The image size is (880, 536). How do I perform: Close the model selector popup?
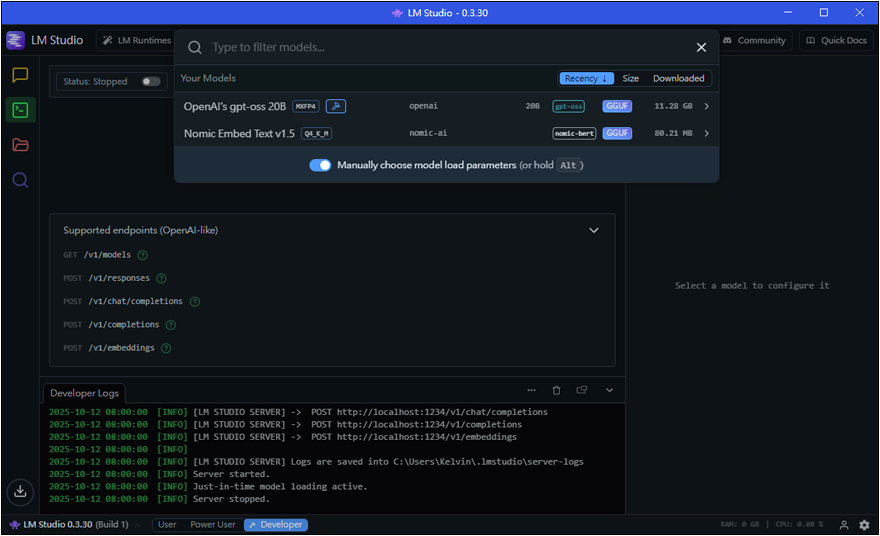[x=701, y=47]
